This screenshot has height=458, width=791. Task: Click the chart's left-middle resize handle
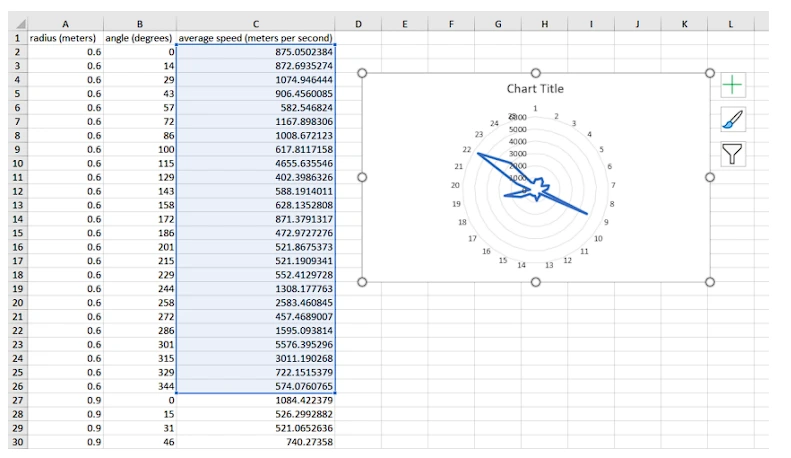coord(362,177)
